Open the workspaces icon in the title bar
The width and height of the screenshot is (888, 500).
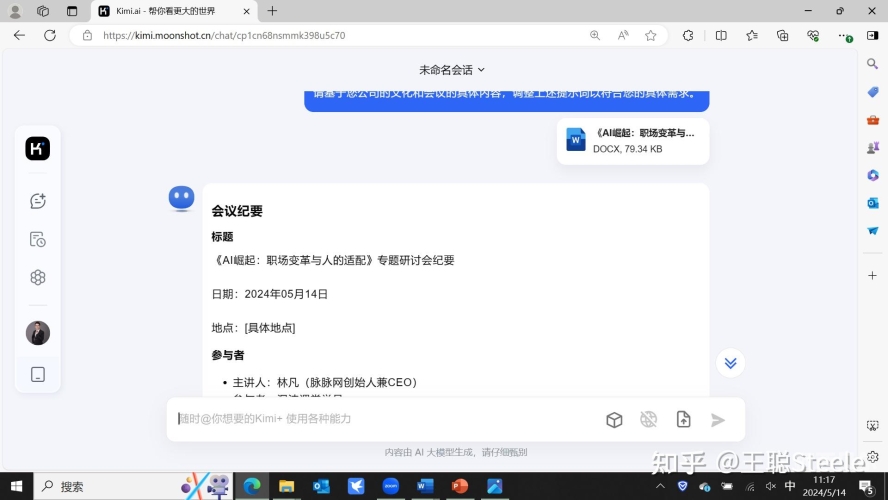pos(43,11)
